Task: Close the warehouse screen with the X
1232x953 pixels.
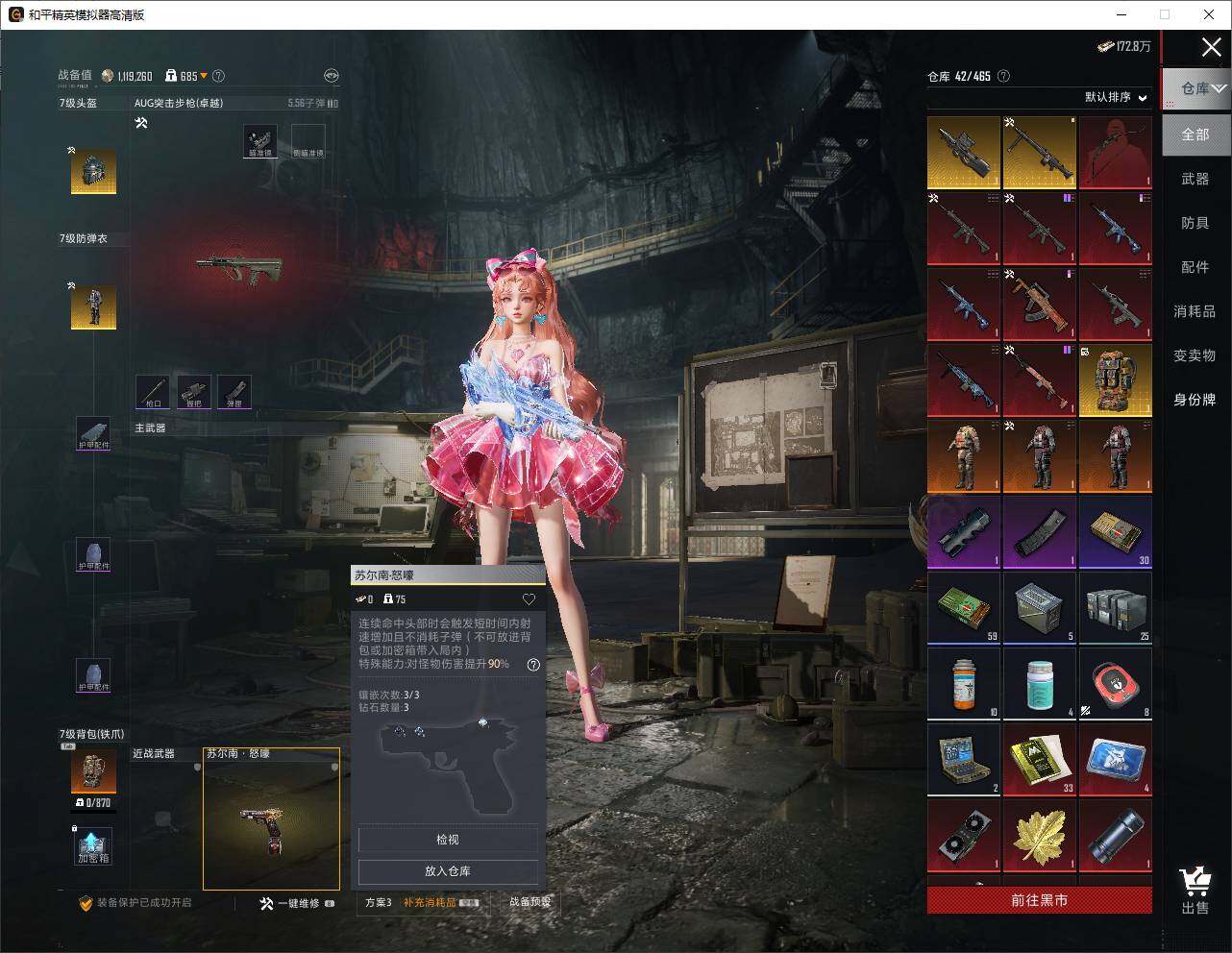Action: coord(1212,47)
